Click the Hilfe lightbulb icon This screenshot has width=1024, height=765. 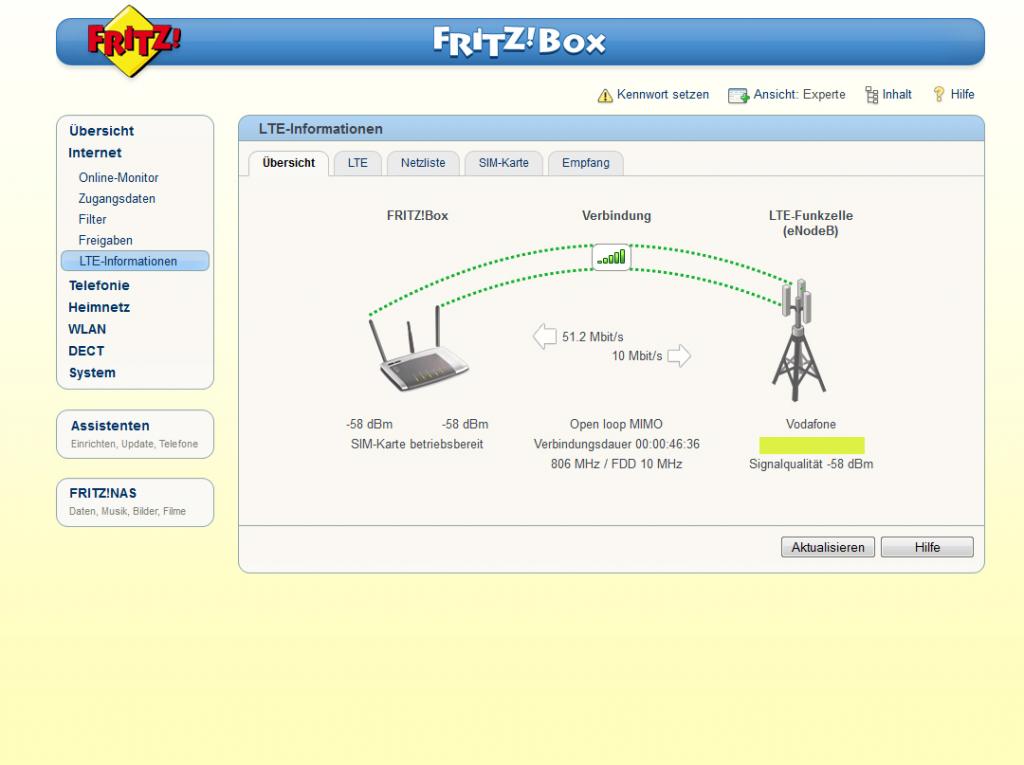click(938, 95)
